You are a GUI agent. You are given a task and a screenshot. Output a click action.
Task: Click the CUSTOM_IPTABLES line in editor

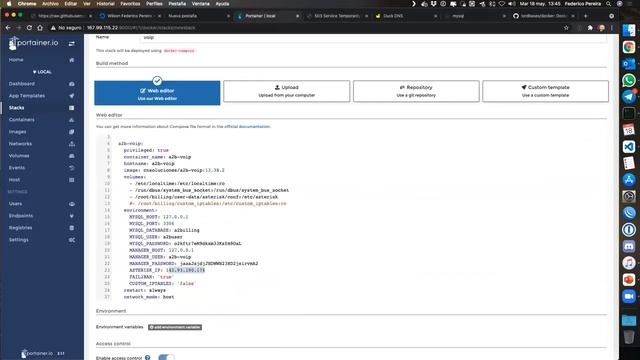pos(162,284)
